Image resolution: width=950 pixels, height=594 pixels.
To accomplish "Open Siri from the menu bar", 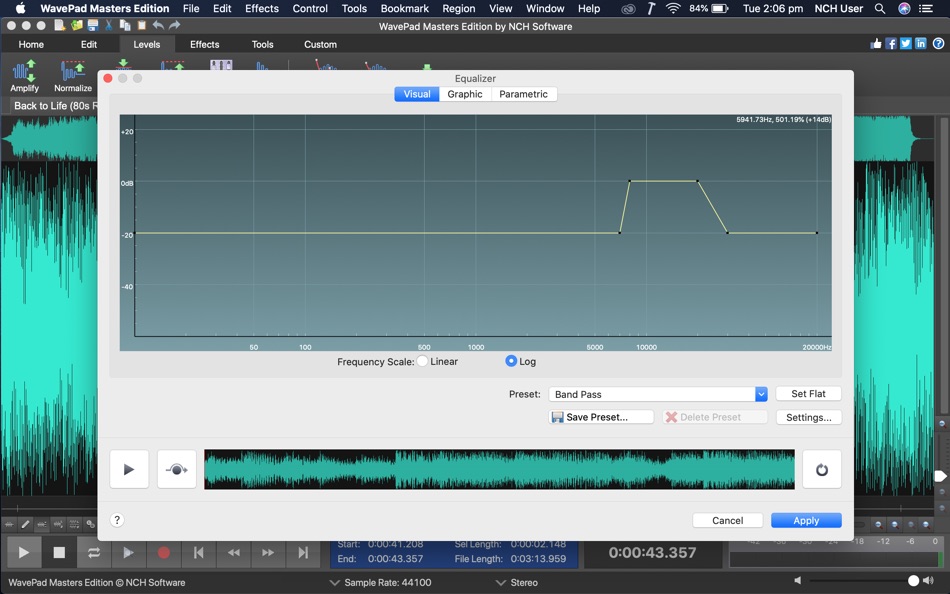I will (904, 8).
